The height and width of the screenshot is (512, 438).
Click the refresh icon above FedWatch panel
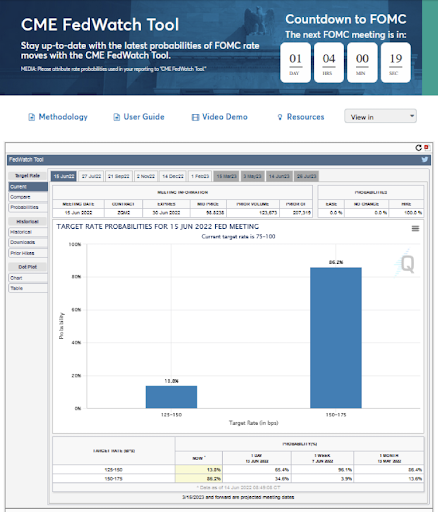(x=419, y=148)
